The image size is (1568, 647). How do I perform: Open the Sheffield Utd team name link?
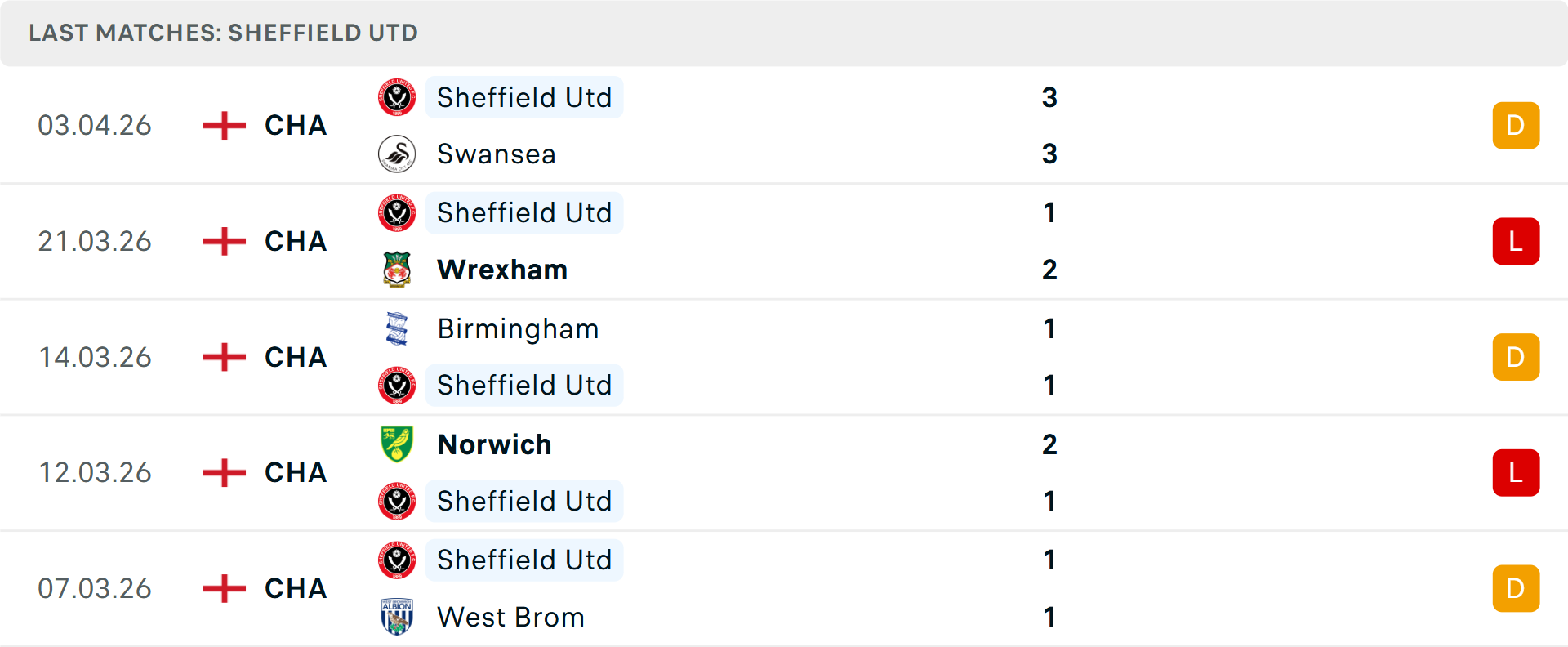click(x=524, y=97)
